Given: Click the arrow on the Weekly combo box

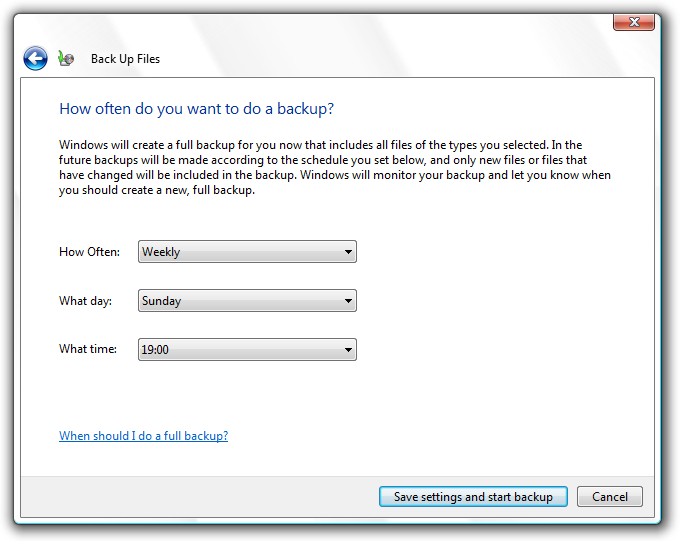Looking at the screenshot, I should (x=348, y=252).
